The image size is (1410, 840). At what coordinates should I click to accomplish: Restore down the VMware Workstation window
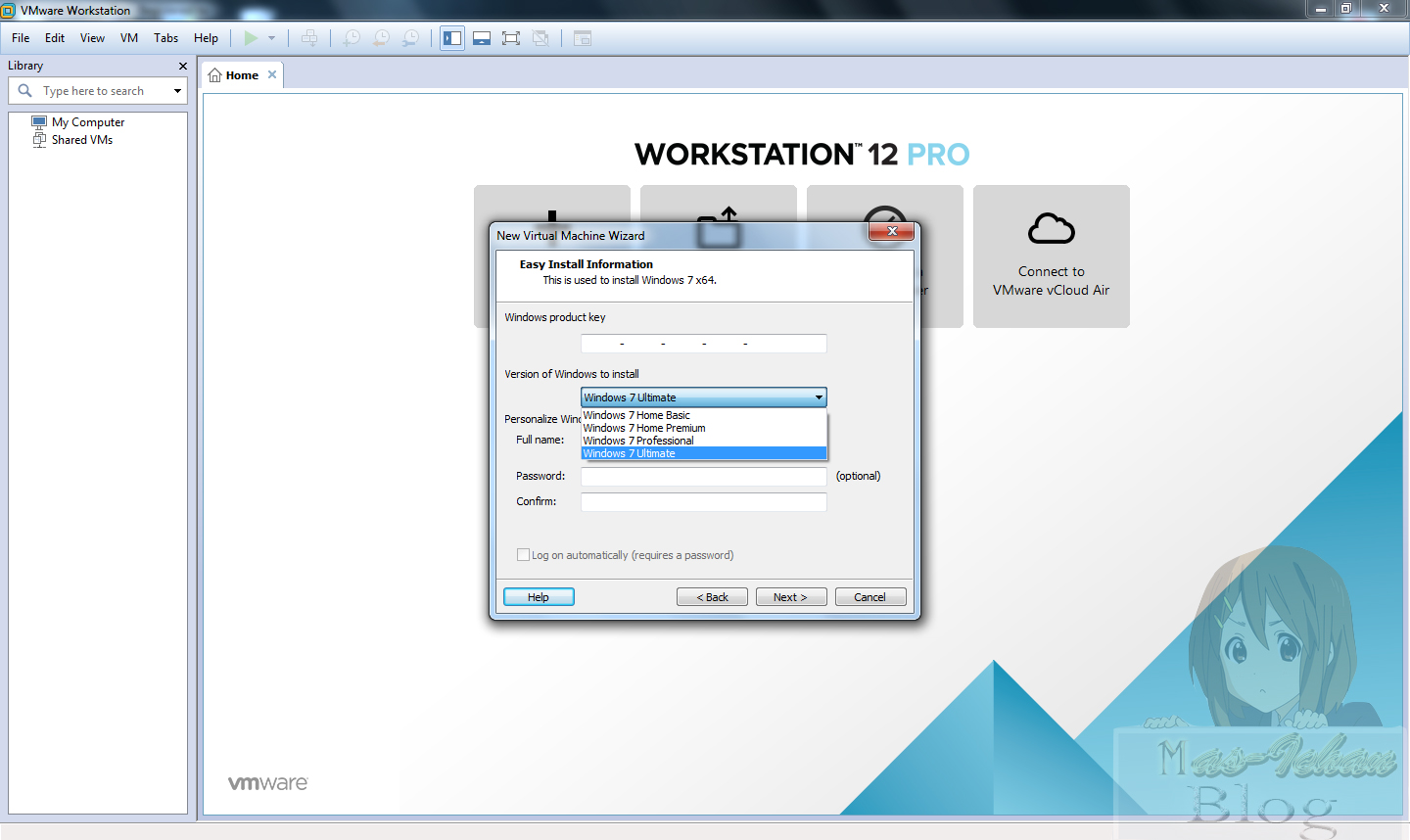tap(1346, 9)
